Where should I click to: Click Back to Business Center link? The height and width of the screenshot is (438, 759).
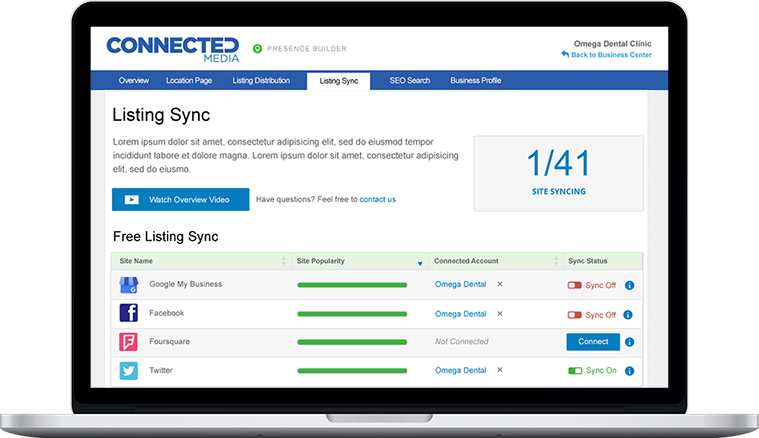click(x=611, y=55)
